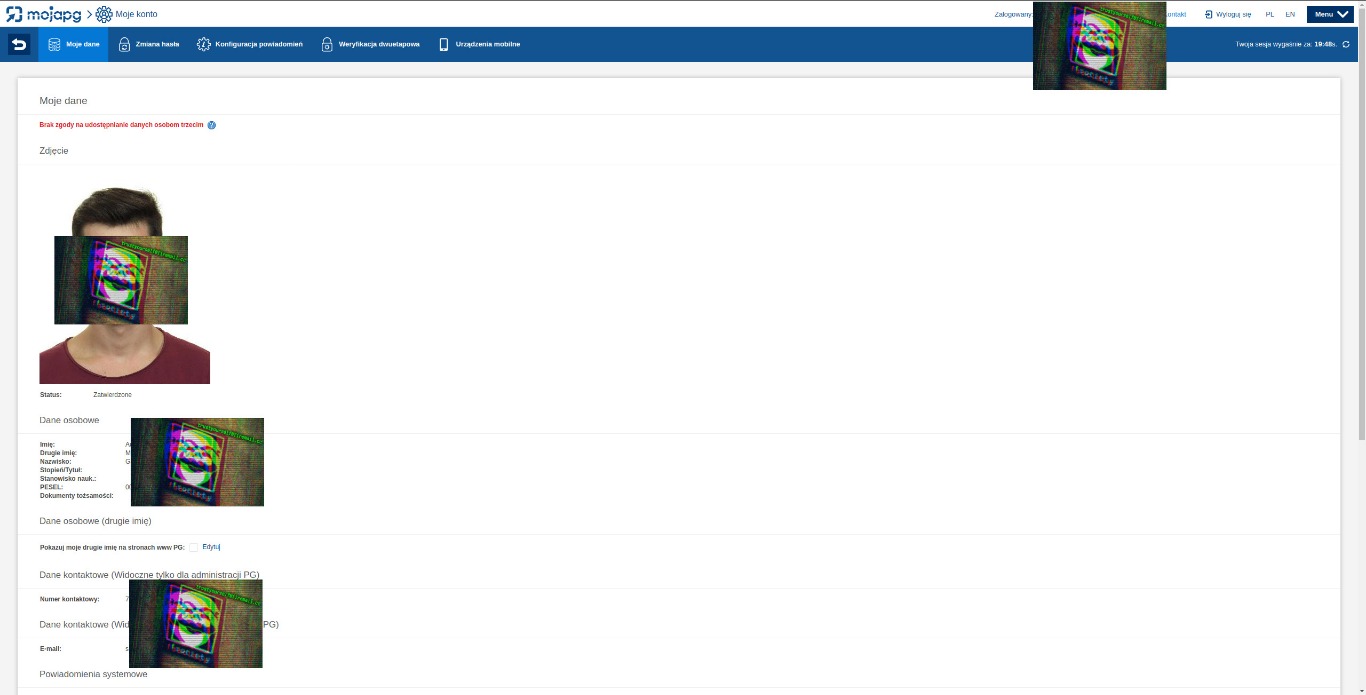1366x695 pixels.
Task: Click the mojapg logo
Action: coord(44,14)
